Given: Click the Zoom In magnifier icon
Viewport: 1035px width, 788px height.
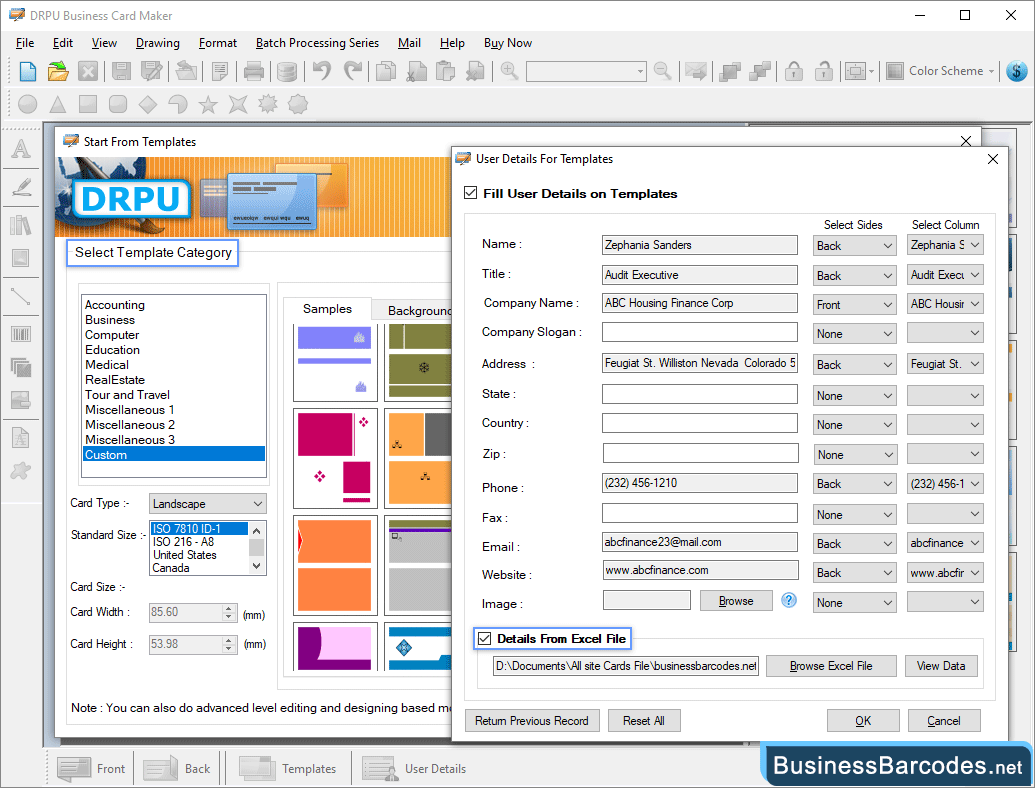Looking at the screenshot, I should pyautogui.click(x=509, y=71).
